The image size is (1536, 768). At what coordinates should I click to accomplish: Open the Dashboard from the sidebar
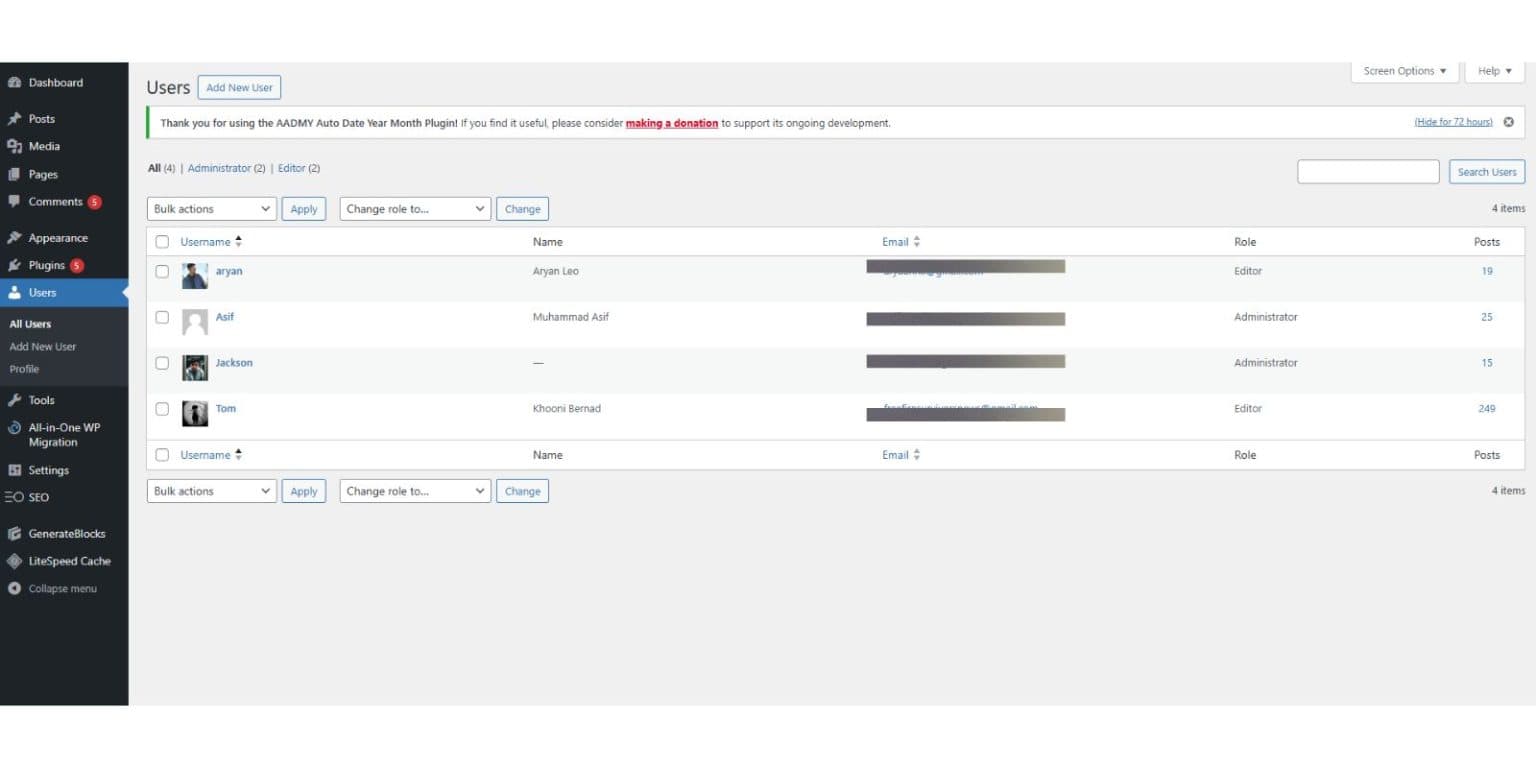(x=55, y=82)
